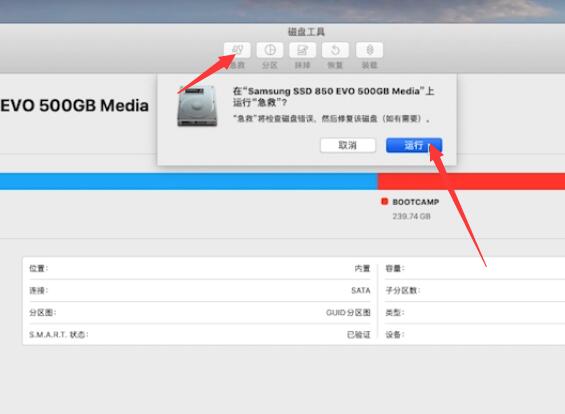This screenshot has width=565, height=414.
Task: Click the hard disk icon in dialog
Action: (x=197, y=106)
